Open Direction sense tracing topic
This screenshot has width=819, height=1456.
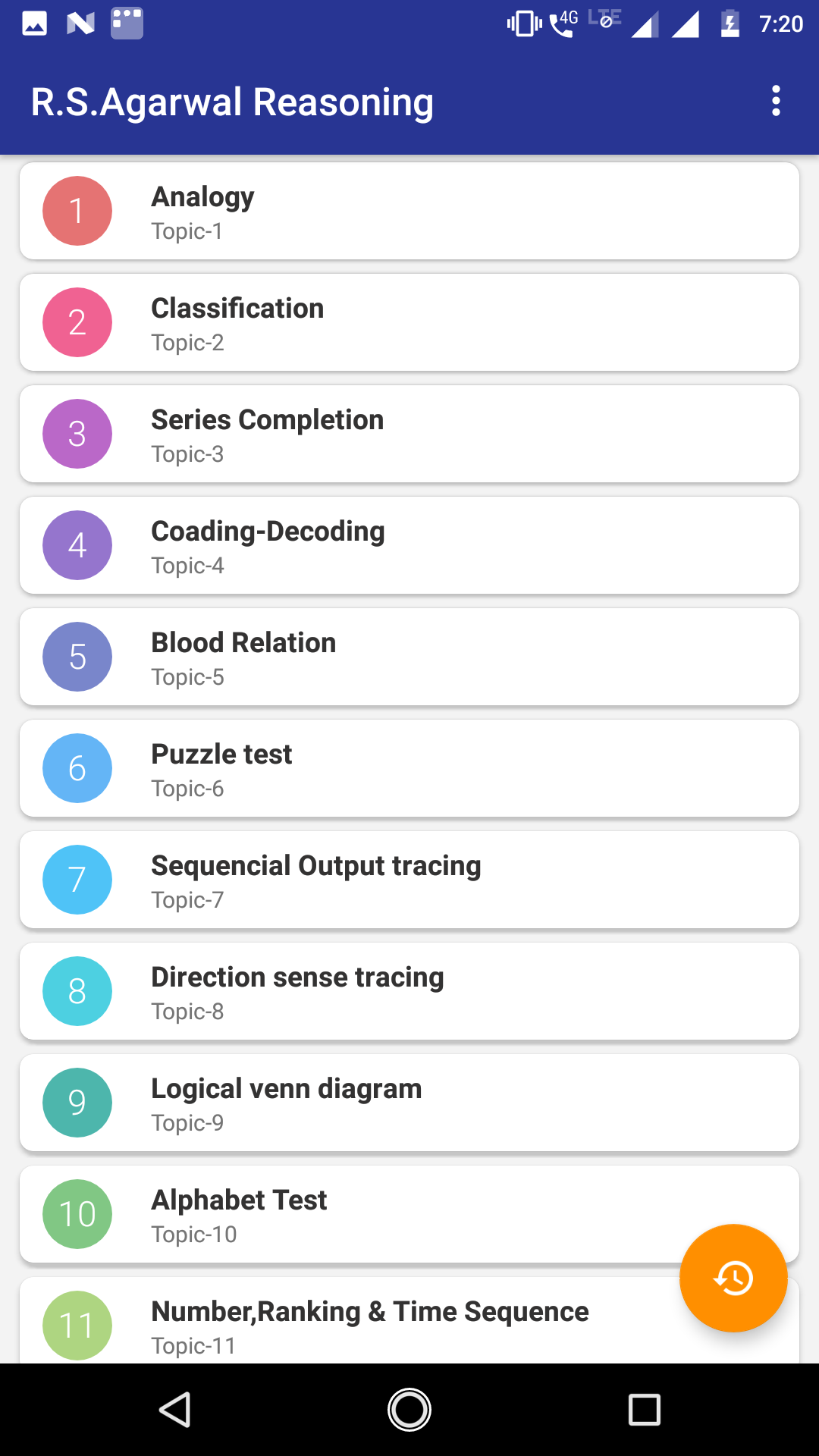pyautogui.click(x=409, y=991)
